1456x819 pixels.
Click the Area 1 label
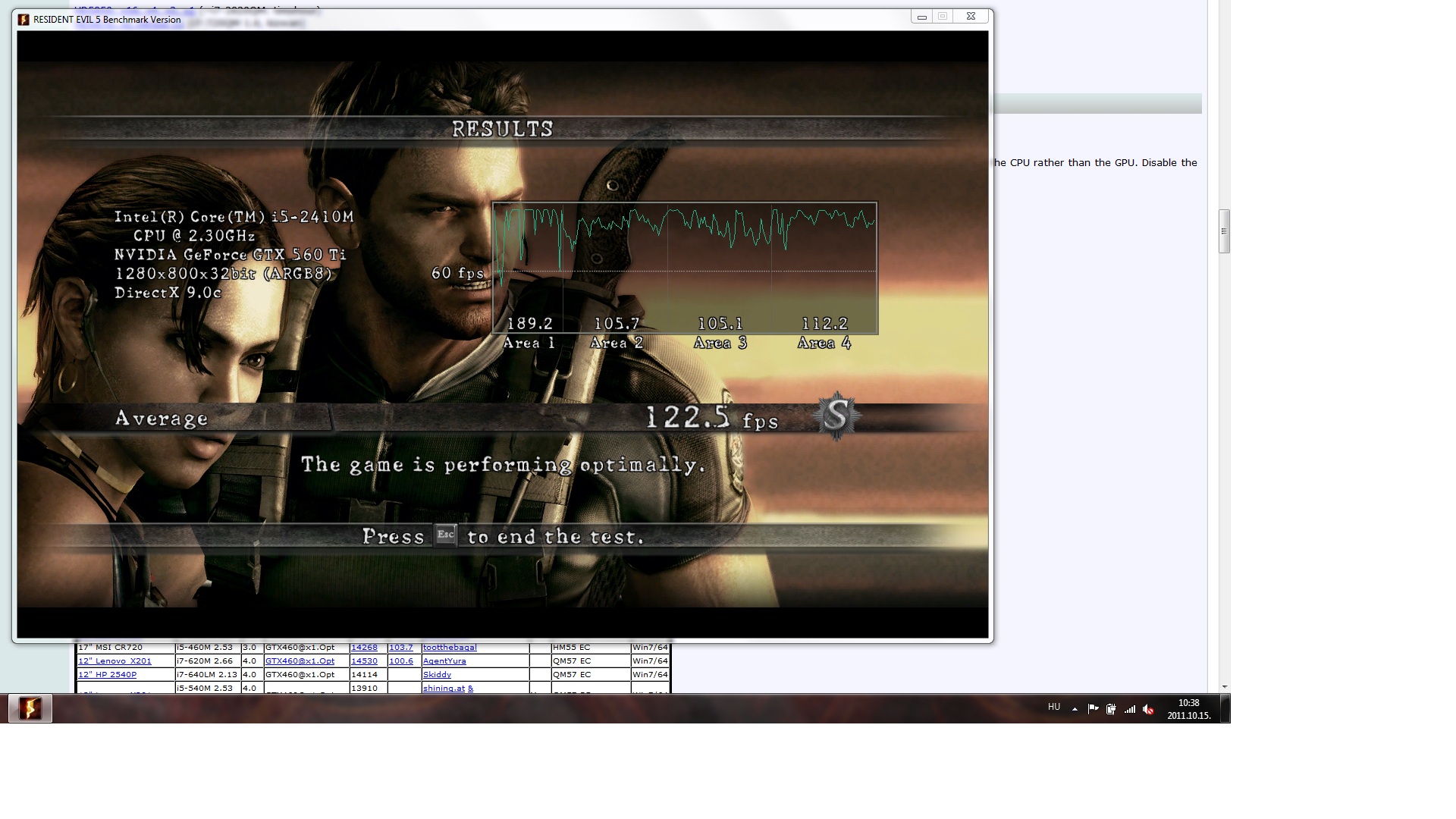[x=529, y=344]
